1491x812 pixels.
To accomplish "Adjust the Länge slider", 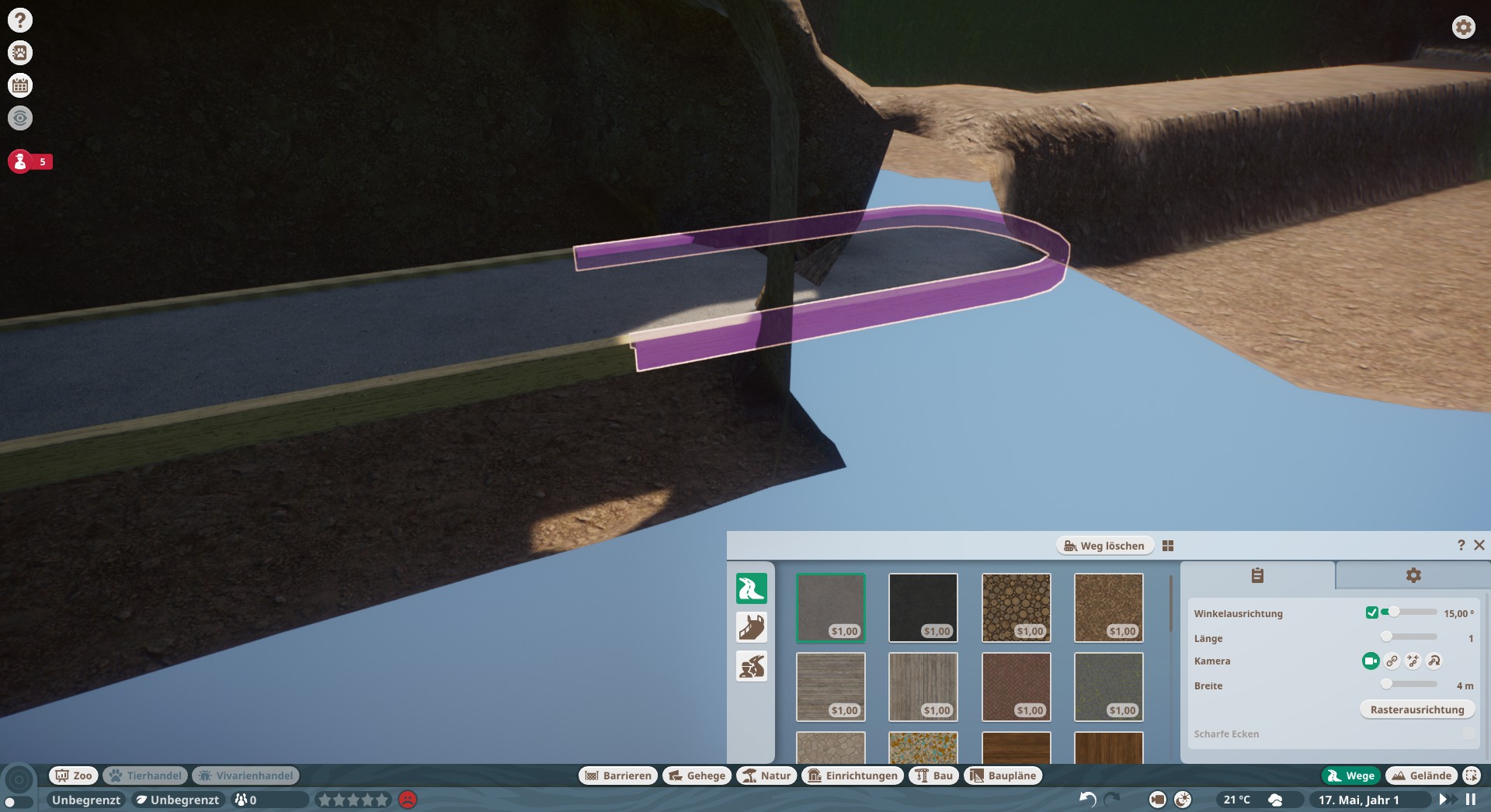I will coord(1409,637).
